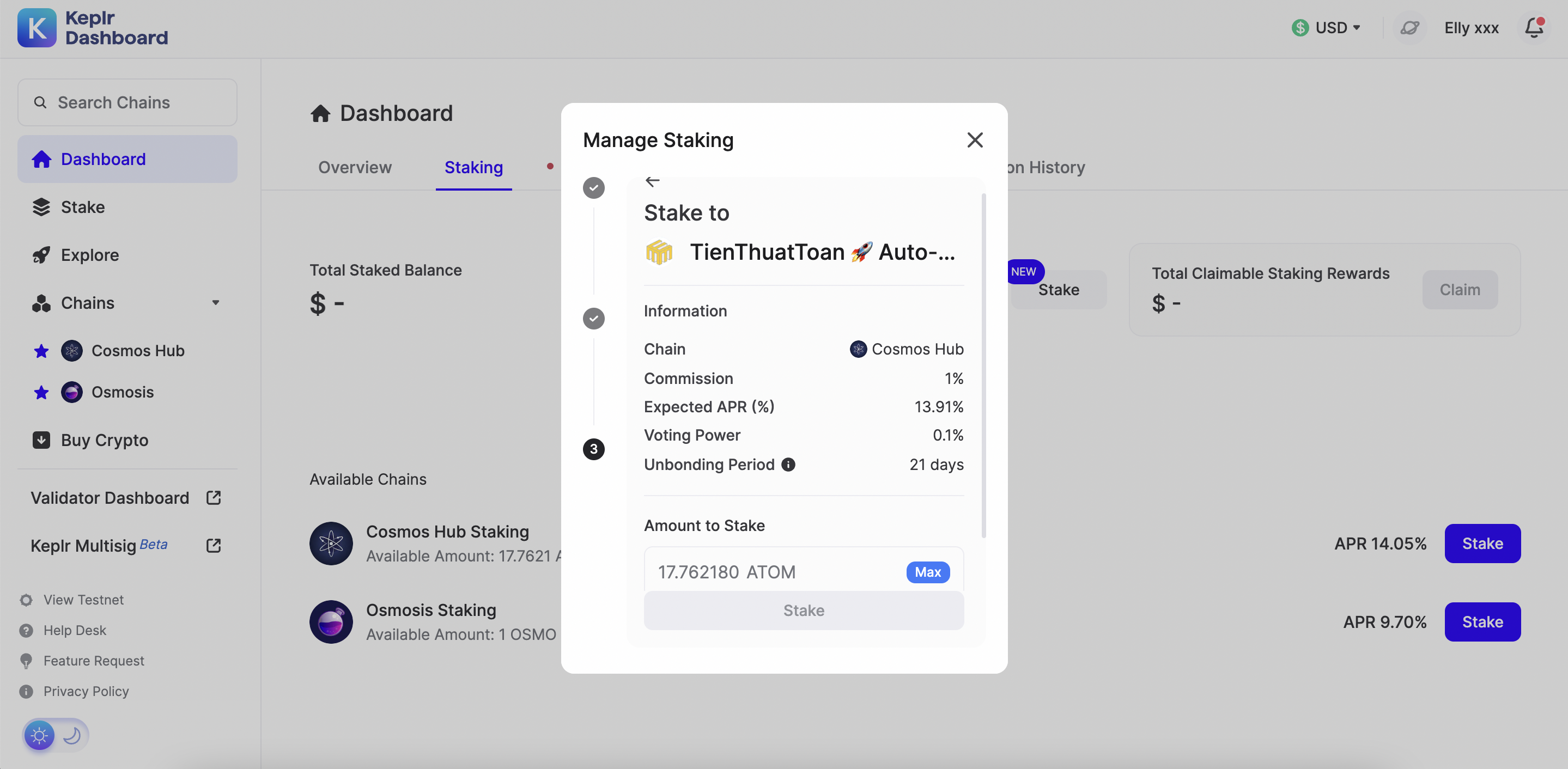The height and width of the screenshot is (769, 1568).
Task: Click the Privacy Policy info icon
Action: pos(26,691)
